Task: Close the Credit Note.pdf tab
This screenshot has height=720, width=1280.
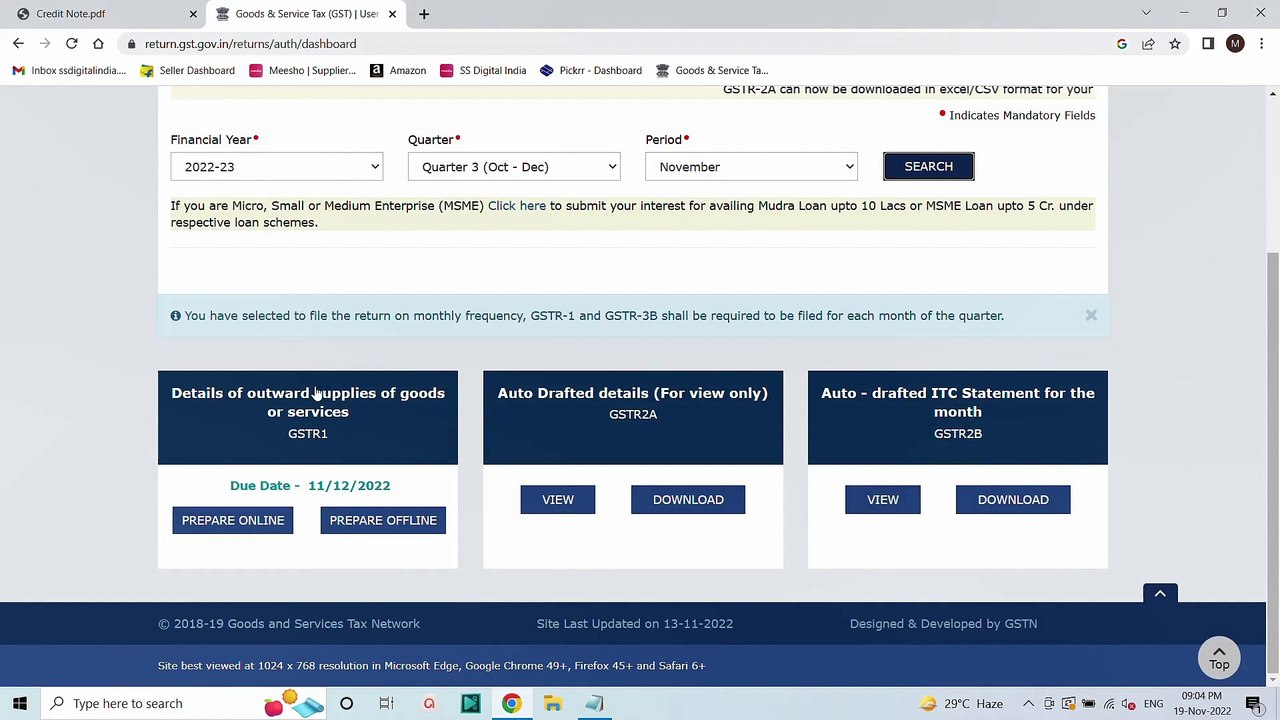Action: coord(193,14)
